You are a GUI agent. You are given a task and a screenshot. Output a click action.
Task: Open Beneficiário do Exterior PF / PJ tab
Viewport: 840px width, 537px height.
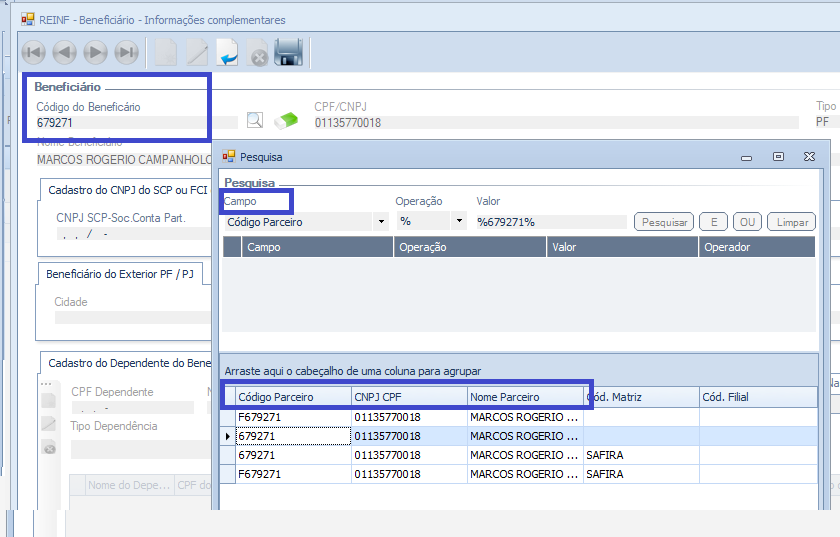tap(120, 273)
